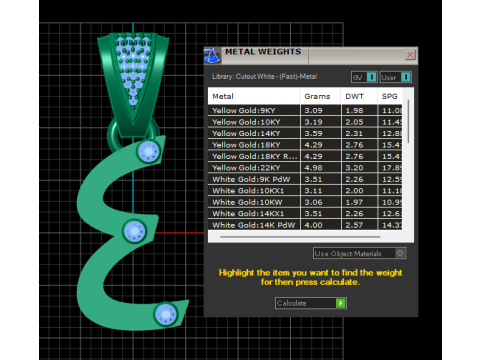Select the Yellow Gold:10KY row

pyautogui.click(x=305, y=122)
